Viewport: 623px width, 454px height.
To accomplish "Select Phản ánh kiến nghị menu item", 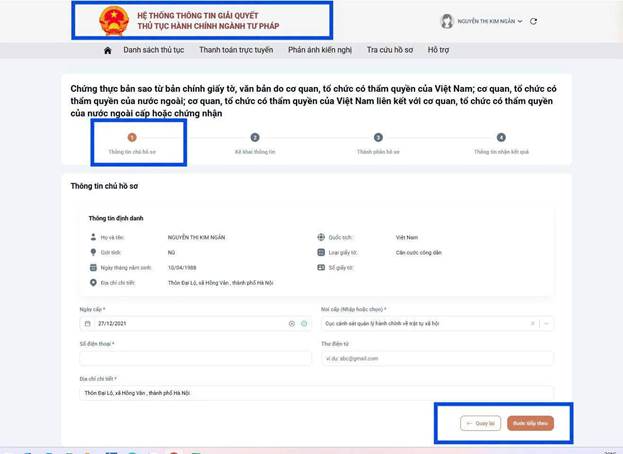I will (x=320, y=50).
